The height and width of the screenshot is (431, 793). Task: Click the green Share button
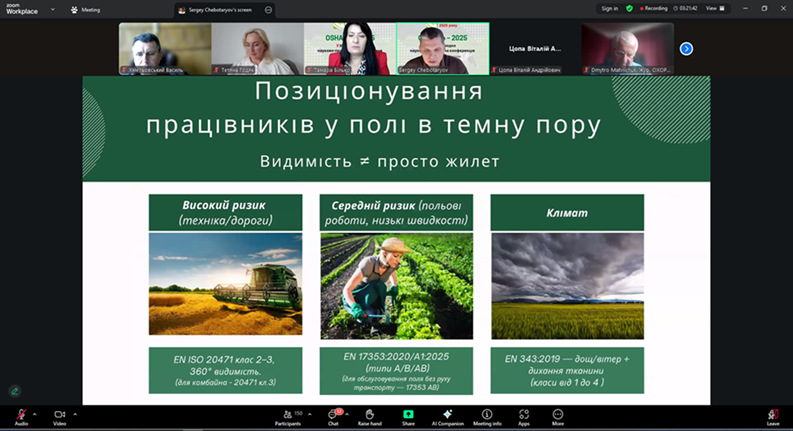click(x=408, y=417)
